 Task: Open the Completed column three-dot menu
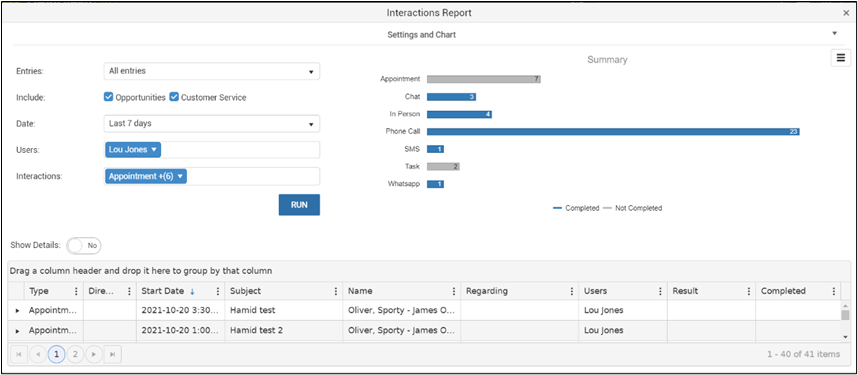tap(833, 291)
